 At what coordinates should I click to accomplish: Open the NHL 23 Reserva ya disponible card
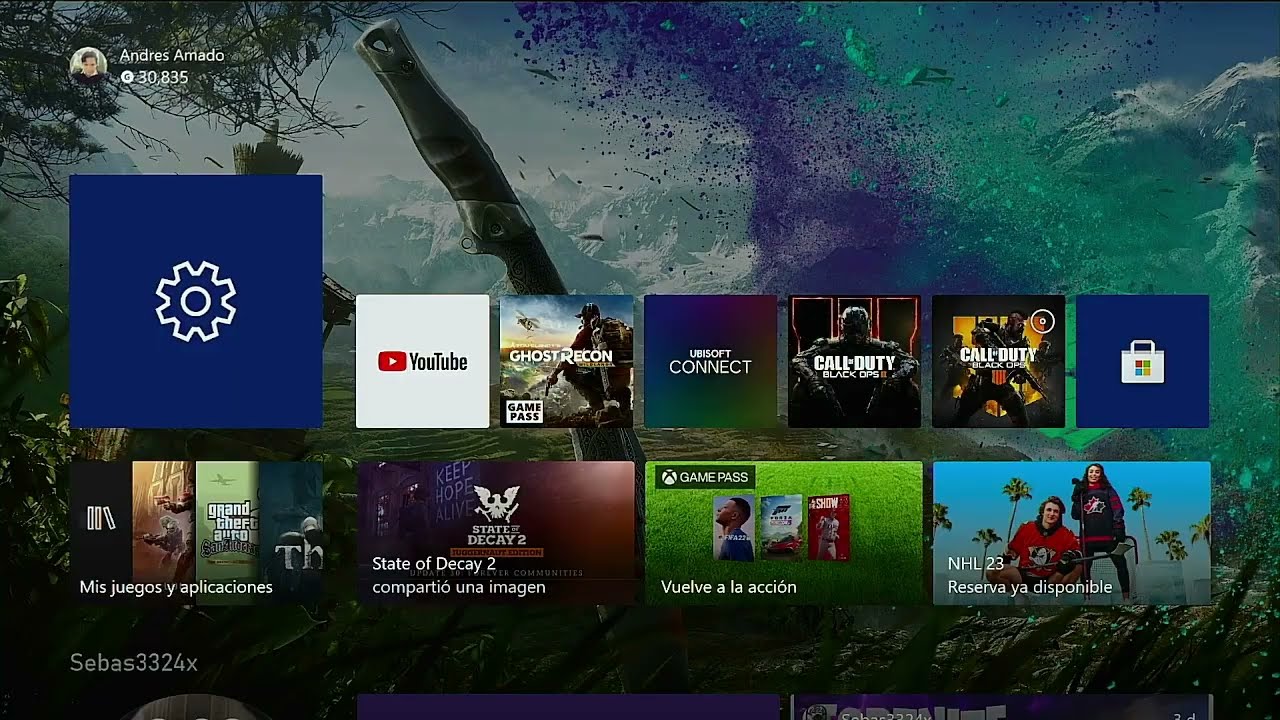click(1072, 533)
